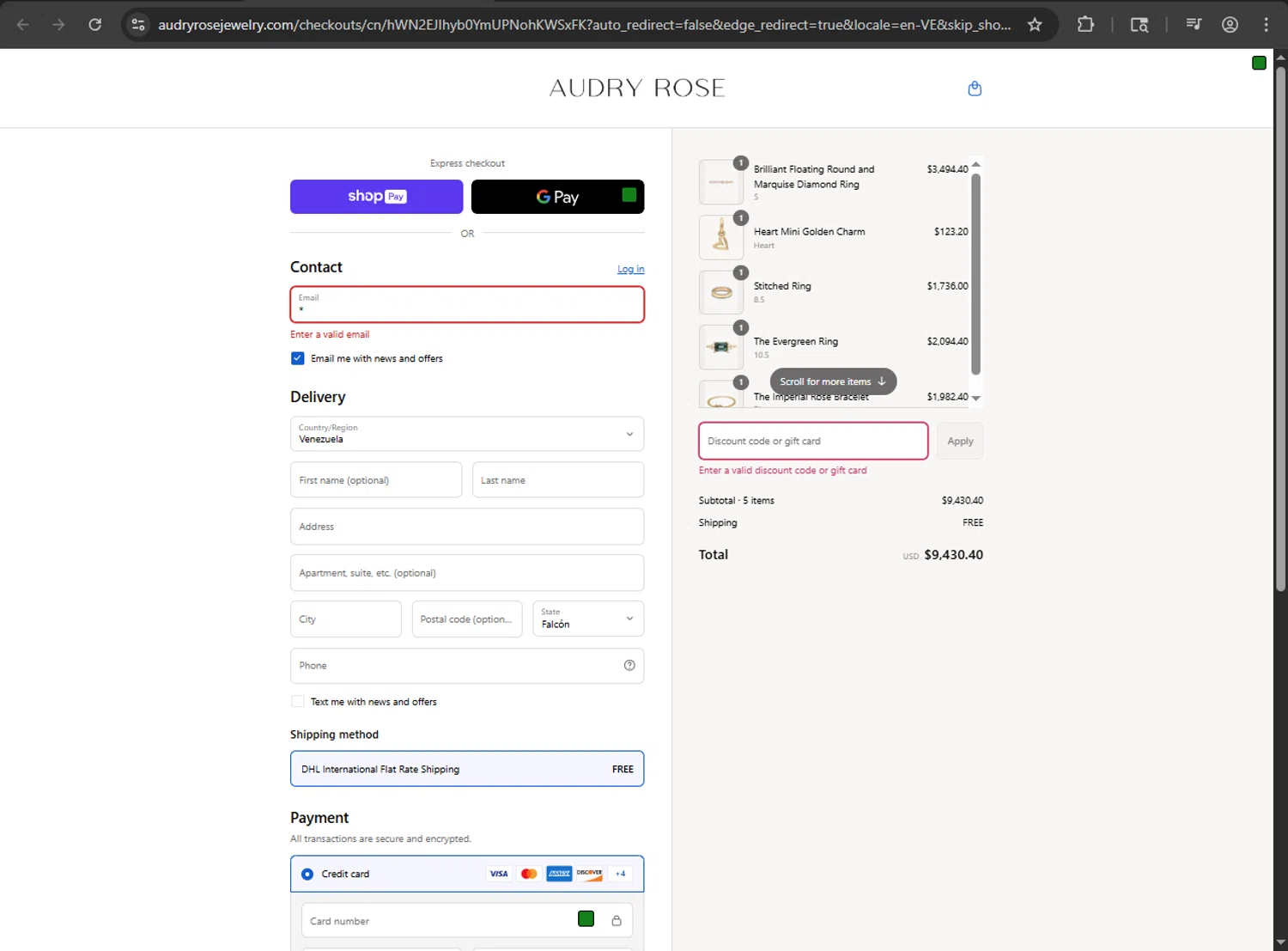Click the Heart Mini Golden Charm price $123.20
Viewport: 1288px width, 951px height.
click(951, 231)
